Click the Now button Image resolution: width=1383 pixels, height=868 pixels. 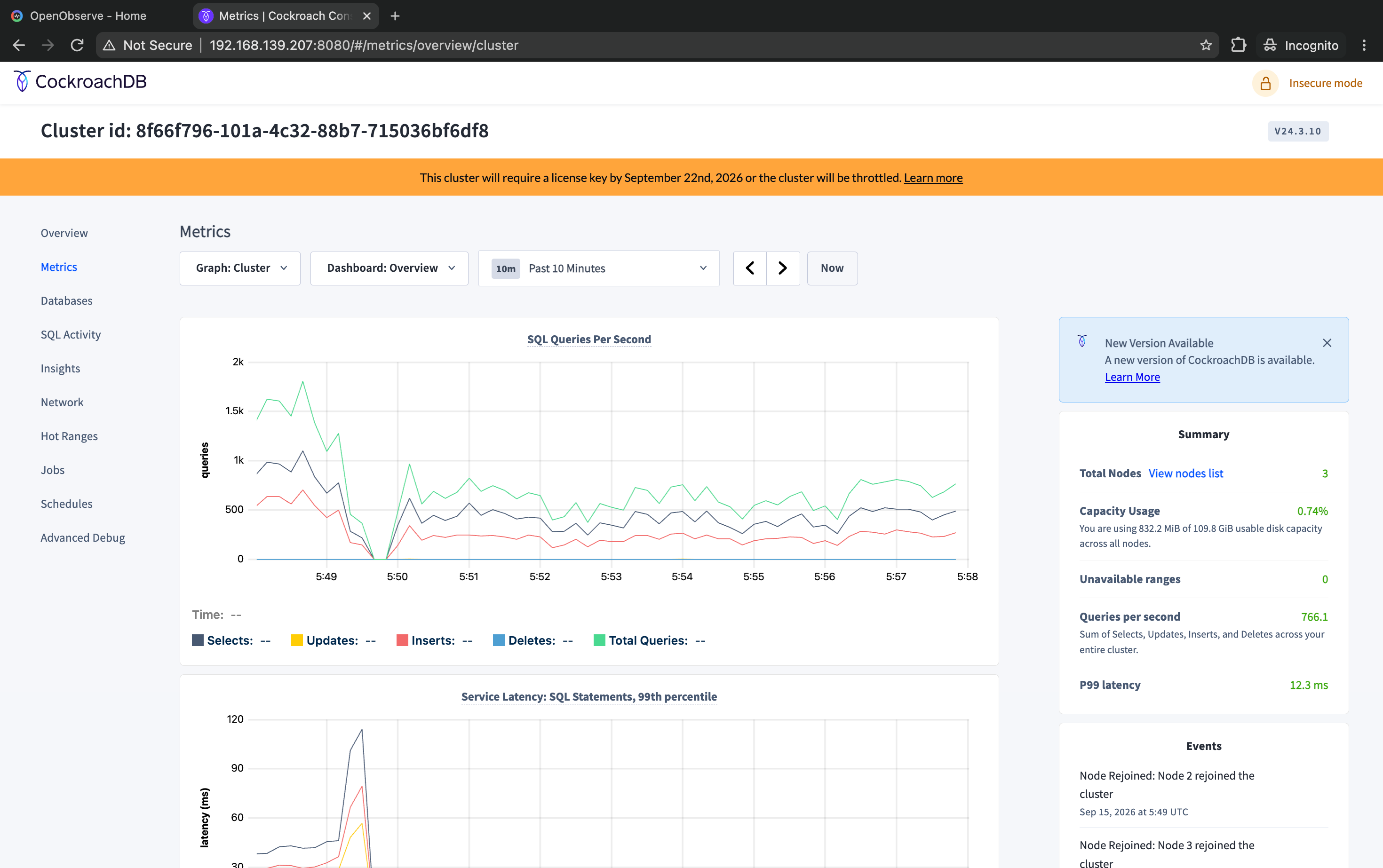832,268
